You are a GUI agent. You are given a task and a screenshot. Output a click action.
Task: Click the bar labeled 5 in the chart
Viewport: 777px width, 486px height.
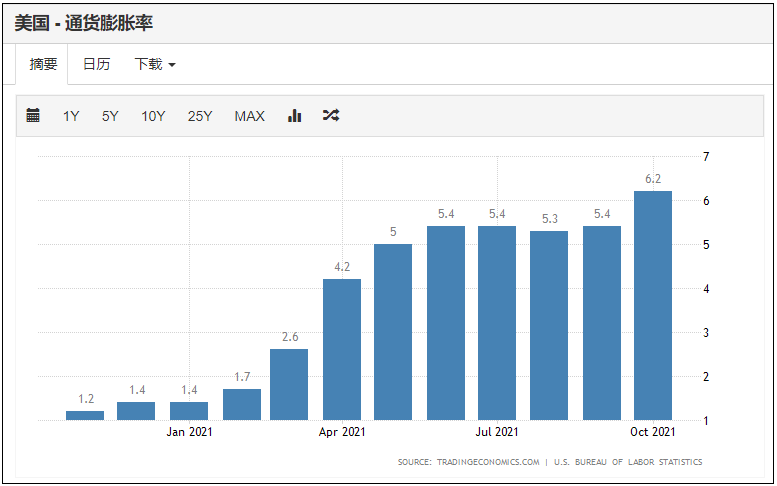pyautogui.click(x=393, y=332)
